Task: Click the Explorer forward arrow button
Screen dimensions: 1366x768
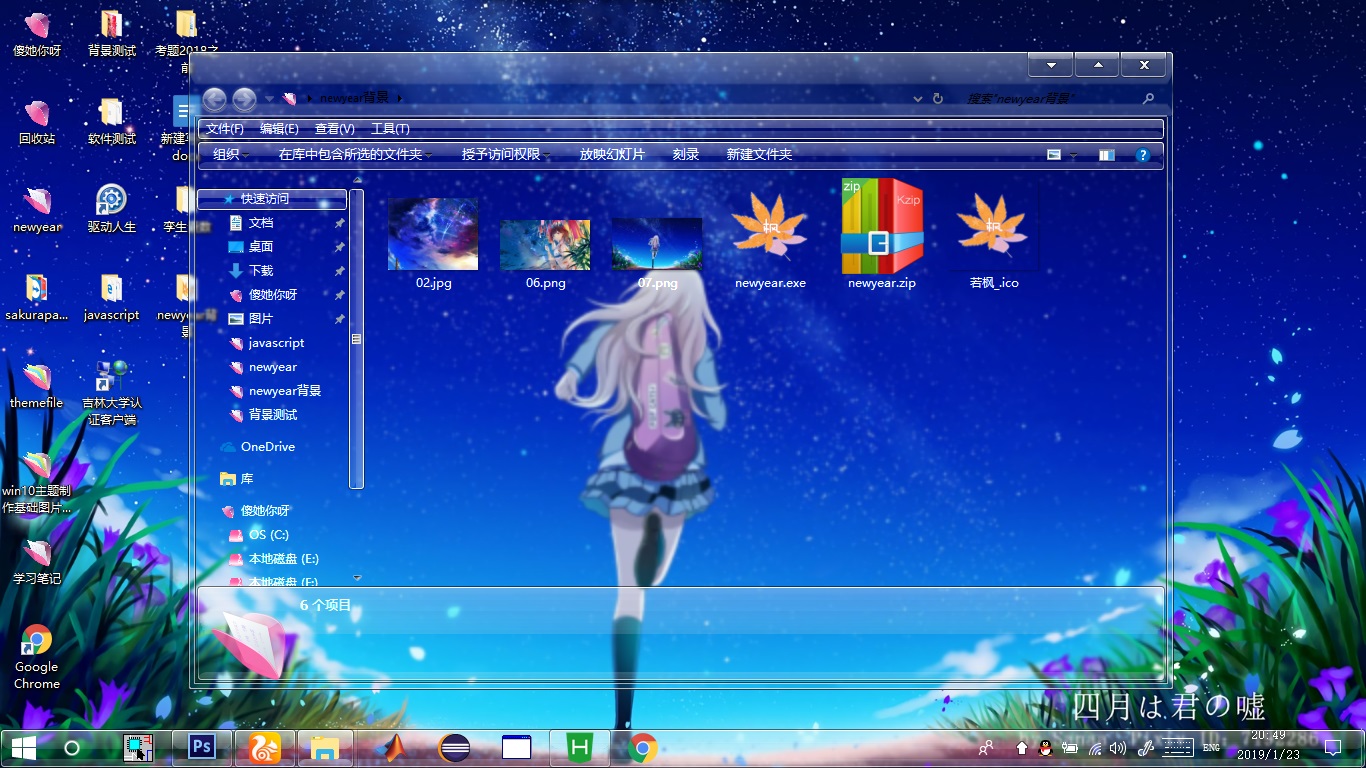Action: click(244, 99)
